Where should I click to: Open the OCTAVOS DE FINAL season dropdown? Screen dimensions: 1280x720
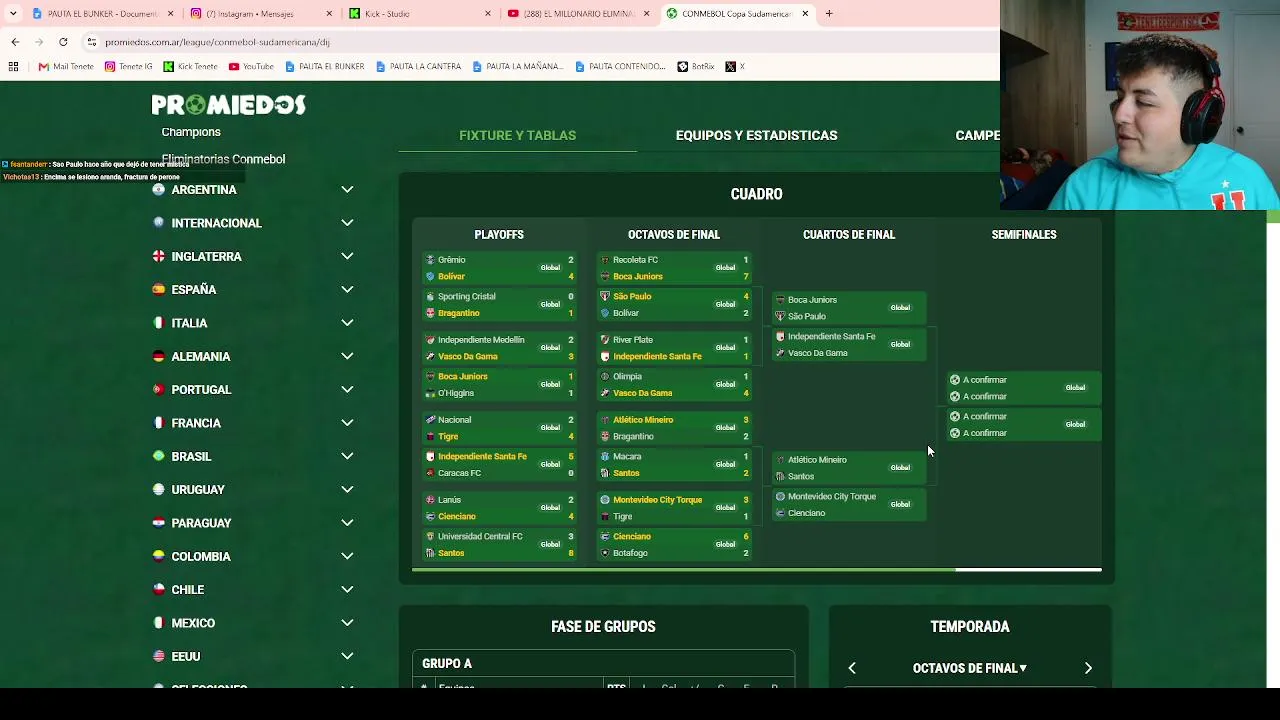[x=969, y=668]
